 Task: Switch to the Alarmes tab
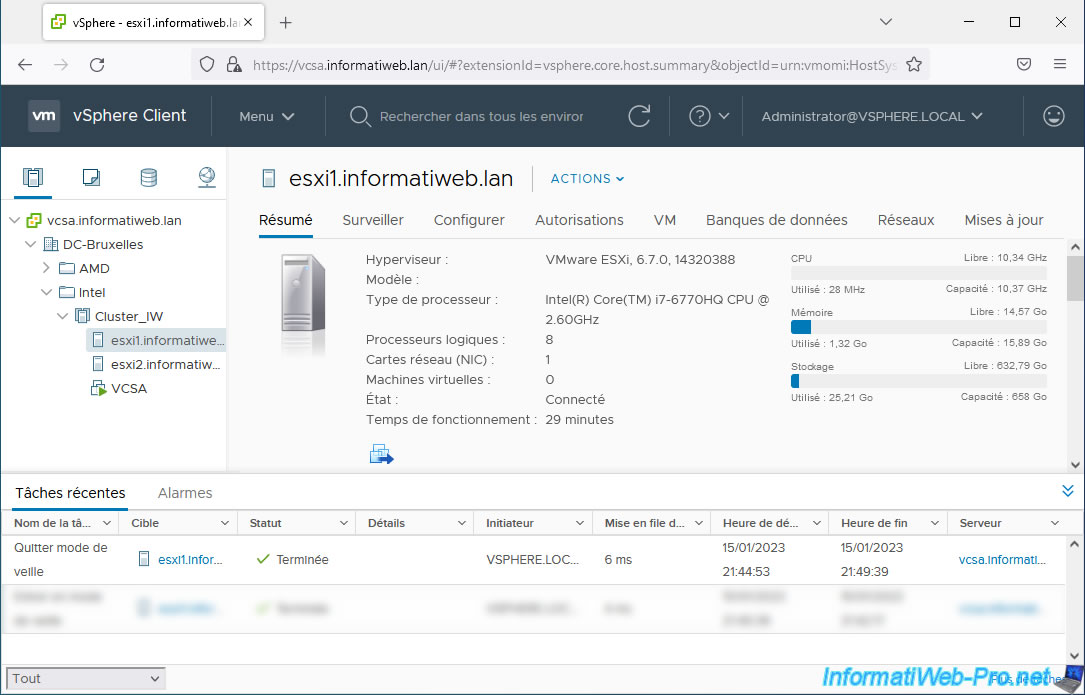[x=185, y=493]
